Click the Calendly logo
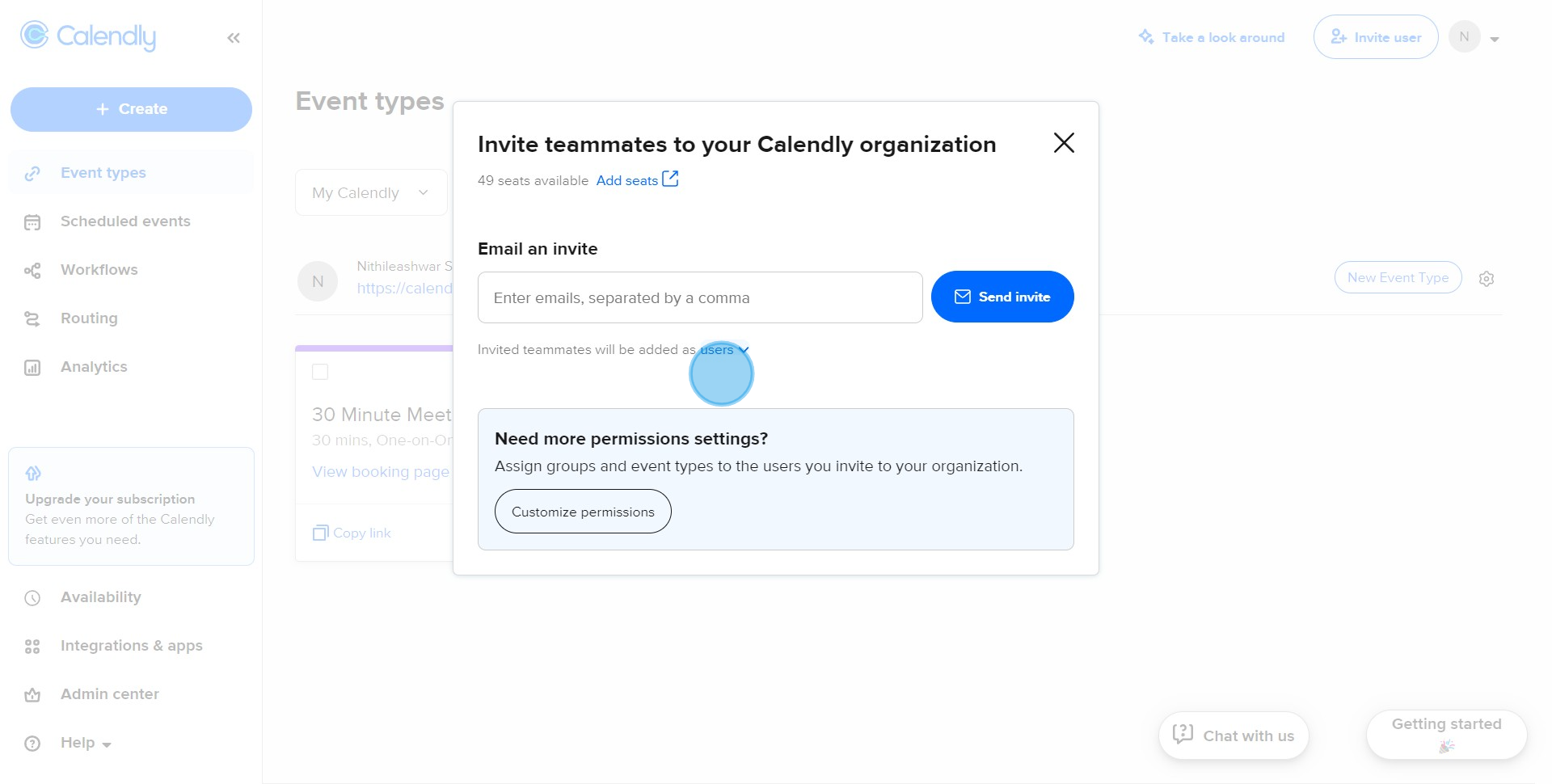Screen dimensions: 1552x784 click(88, 36)
